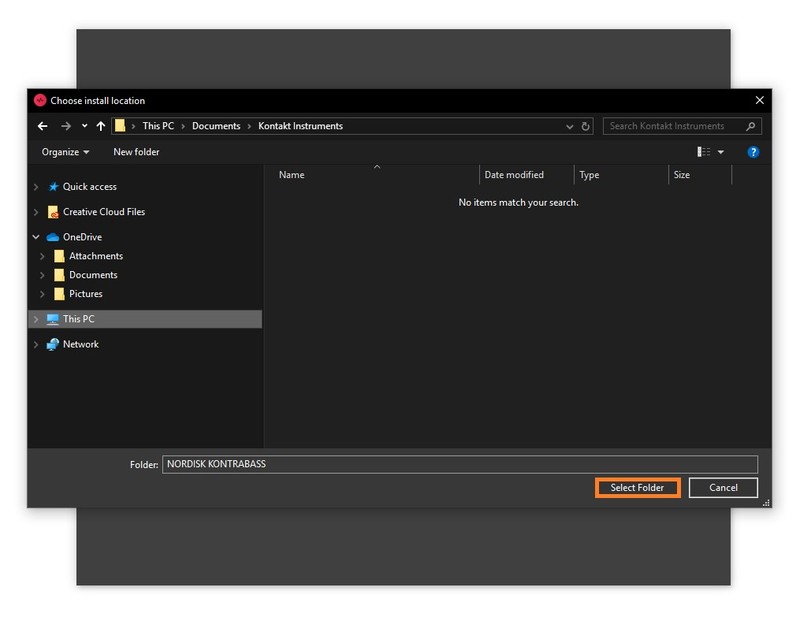The width and height of the screenshot is (800, 617).
Task: Open the view options dropdown arrow
Action: pyautogui.click(x=721, y=152)
